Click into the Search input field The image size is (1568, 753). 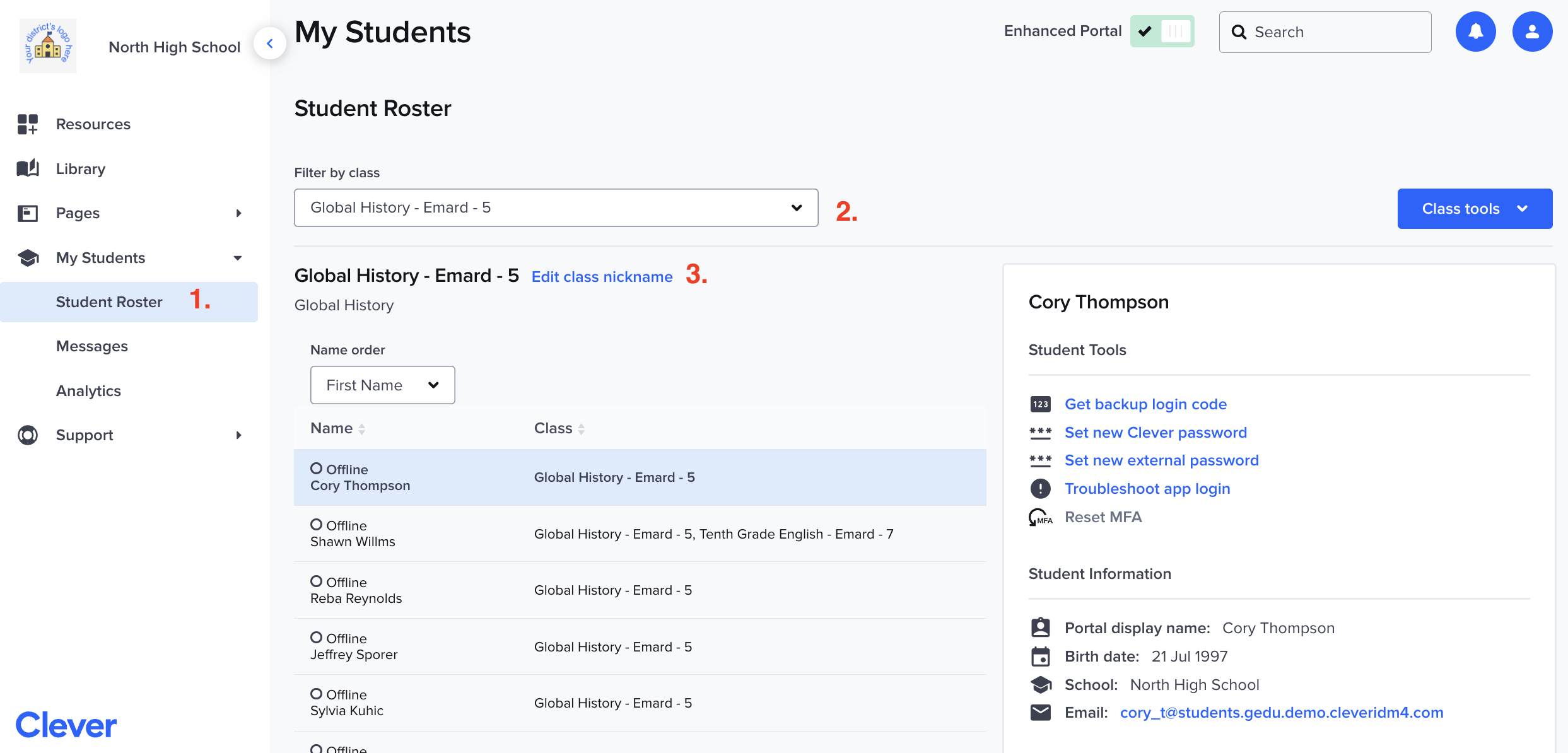coord(1325,32)
